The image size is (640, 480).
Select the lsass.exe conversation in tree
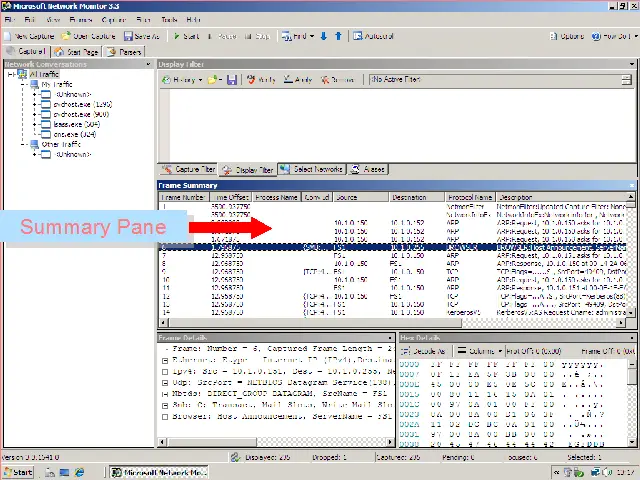(74, 124)
